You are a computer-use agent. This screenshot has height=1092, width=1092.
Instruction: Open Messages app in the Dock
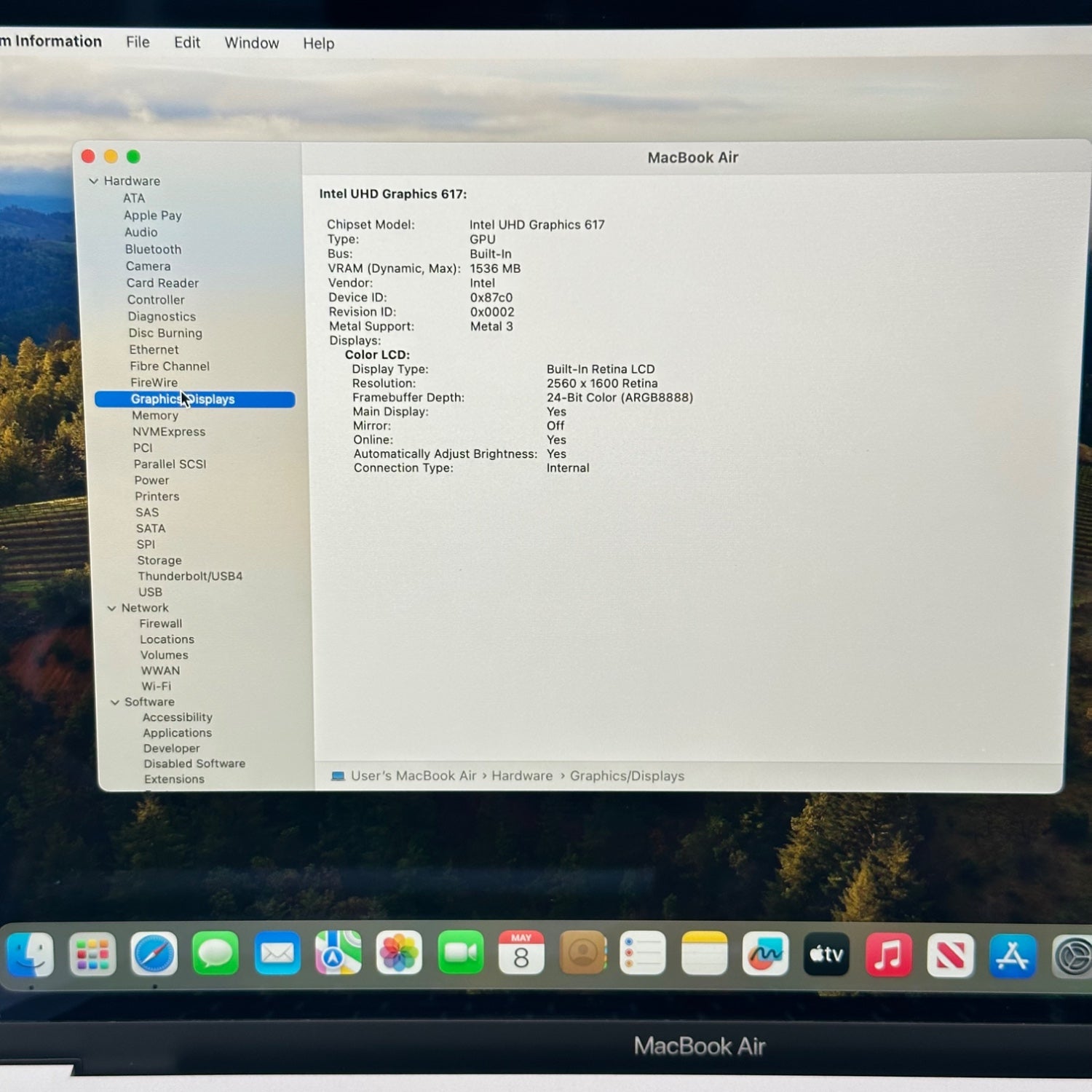click(x=215, y=954)
